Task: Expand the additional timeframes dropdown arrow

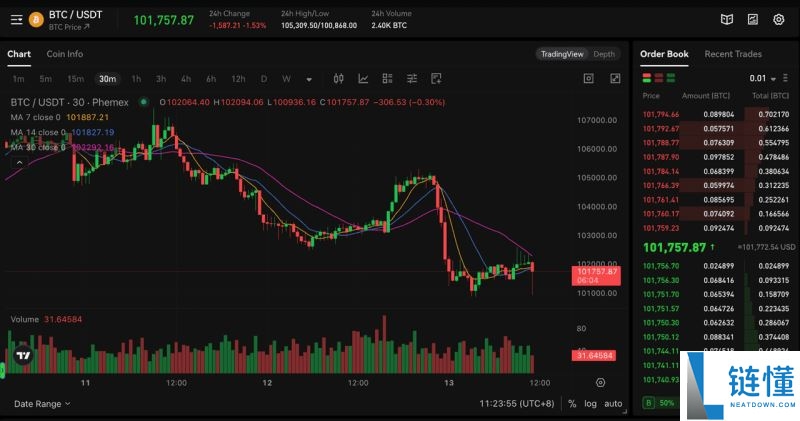Action: 308,78
